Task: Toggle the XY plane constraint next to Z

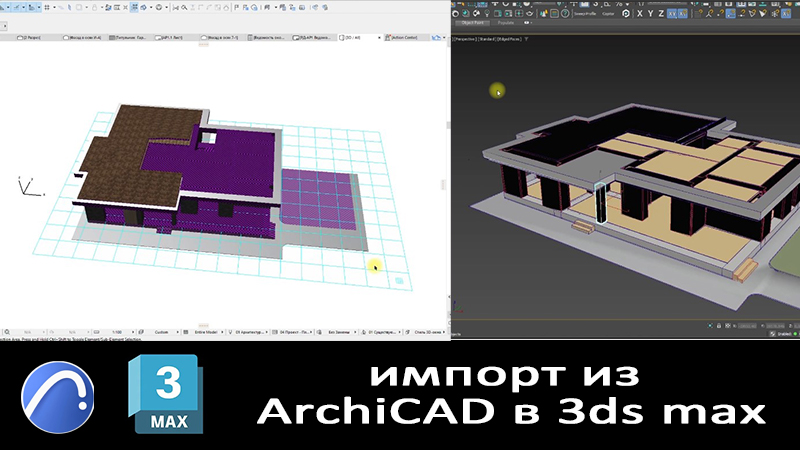Action: [x=672, y=14]
